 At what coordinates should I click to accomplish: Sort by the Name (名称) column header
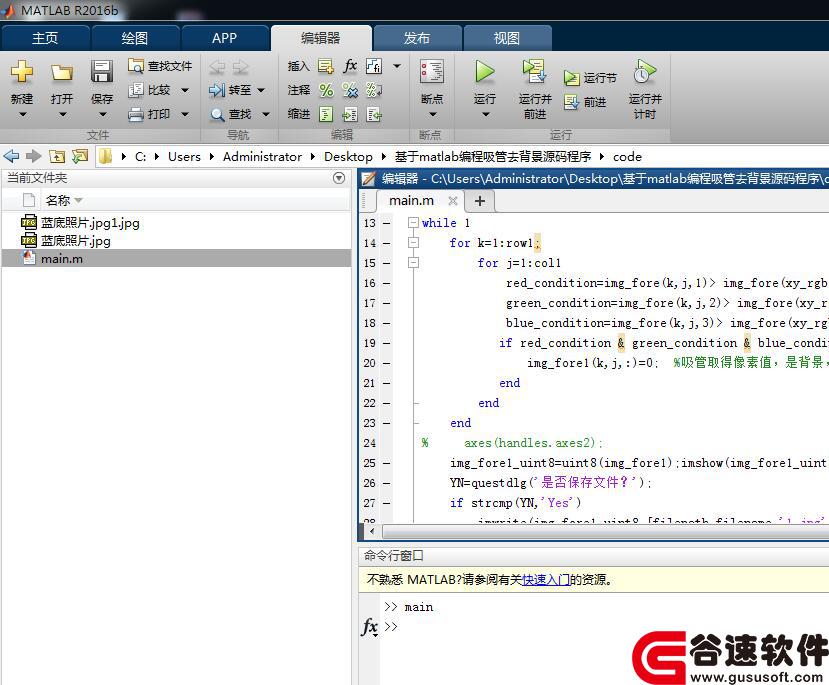tap(58, 200)
